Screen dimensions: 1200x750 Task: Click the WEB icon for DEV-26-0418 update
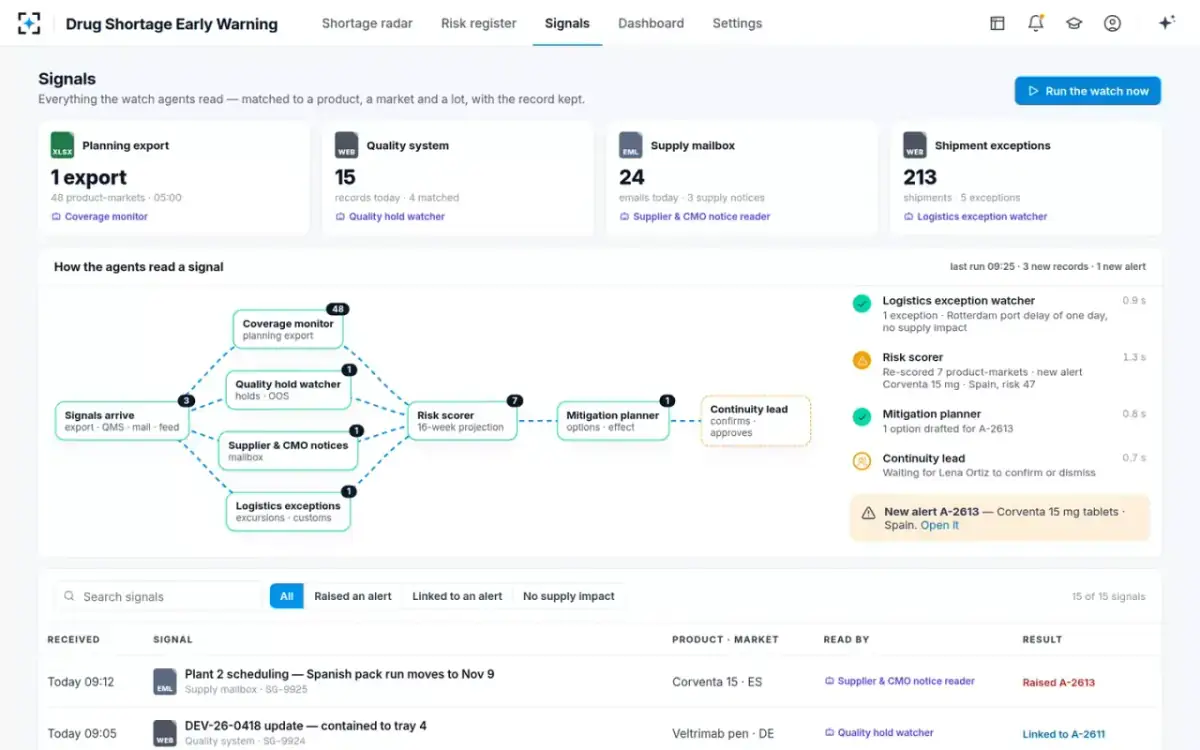(165, 733)
